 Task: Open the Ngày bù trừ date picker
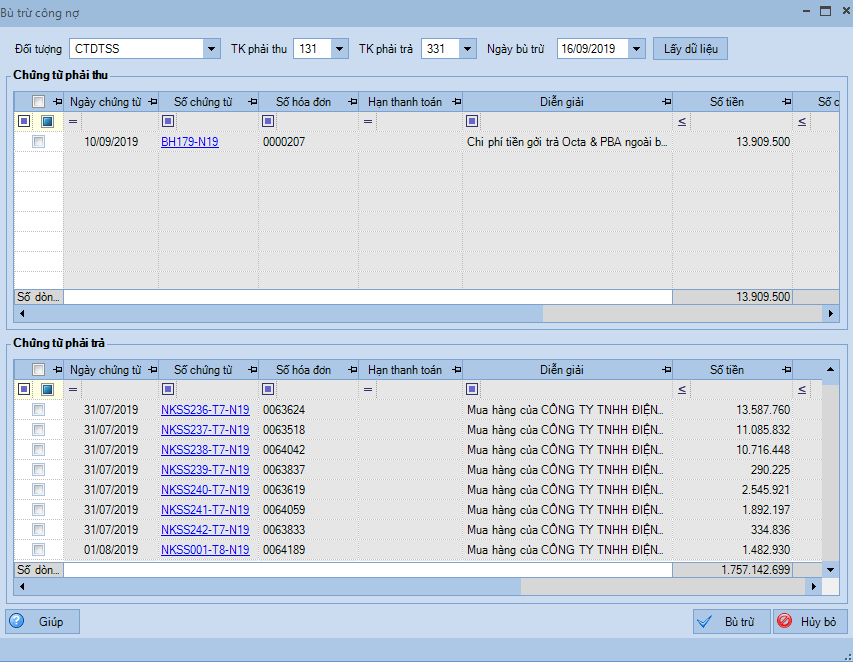636,49
